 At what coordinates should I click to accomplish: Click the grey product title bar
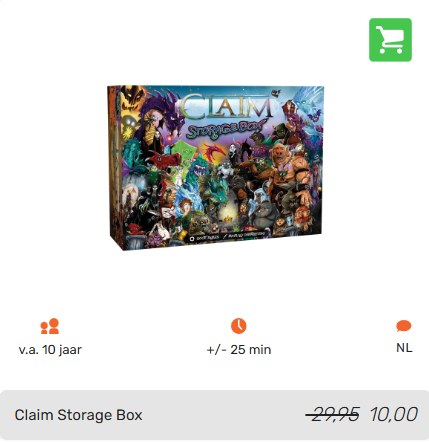tap(214, 415)
